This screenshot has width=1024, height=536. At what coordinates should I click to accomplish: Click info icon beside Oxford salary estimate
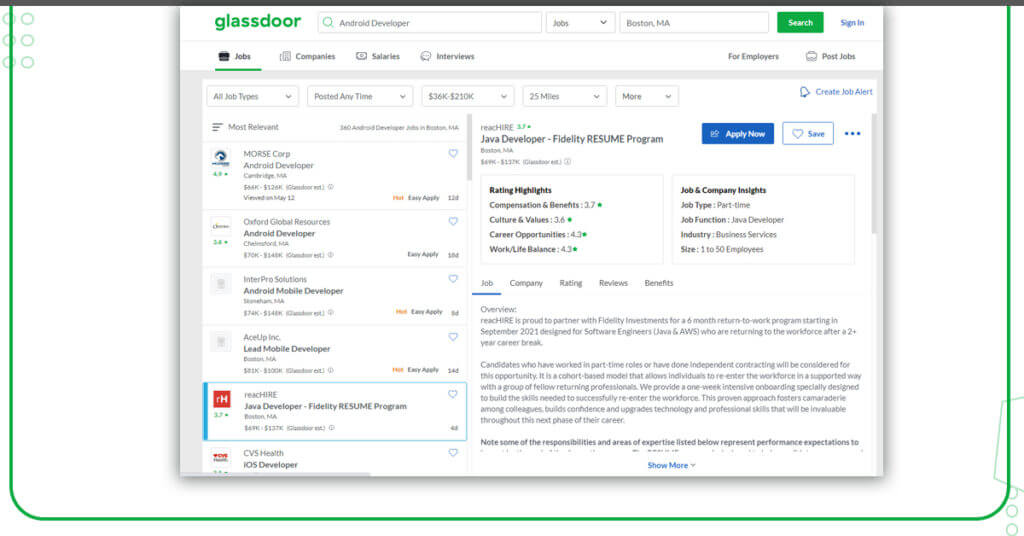[x=330, y=255]
